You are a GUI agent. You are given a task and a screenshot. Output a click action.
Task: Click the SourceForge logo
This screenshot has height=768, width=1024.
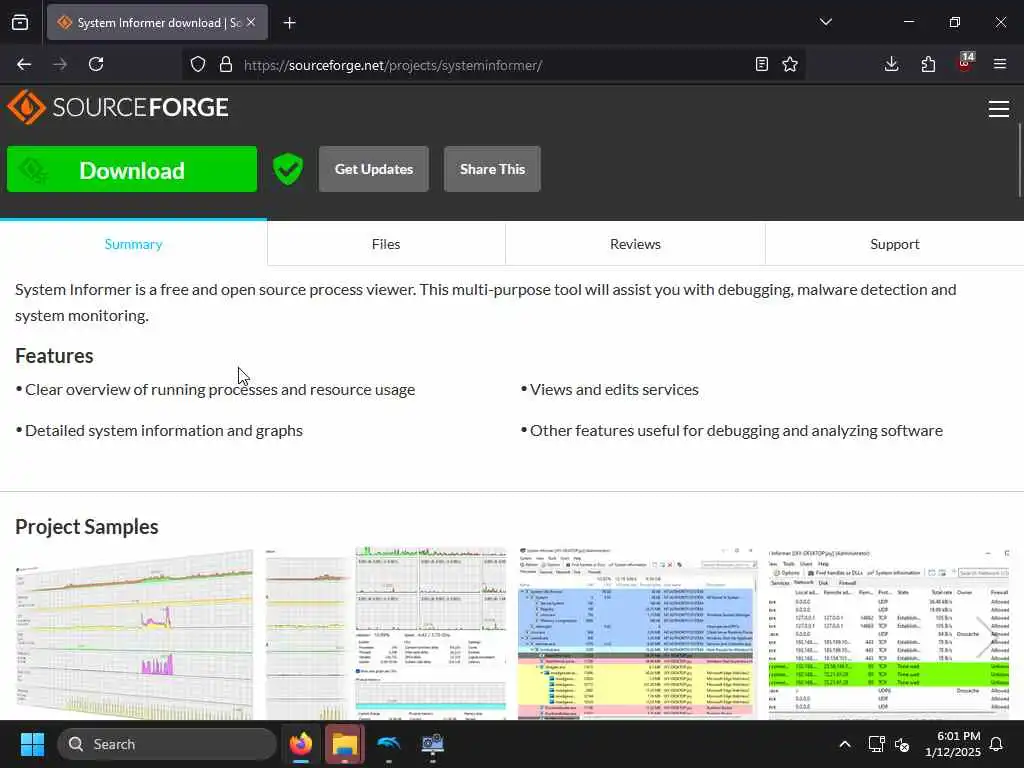(118, 107)
